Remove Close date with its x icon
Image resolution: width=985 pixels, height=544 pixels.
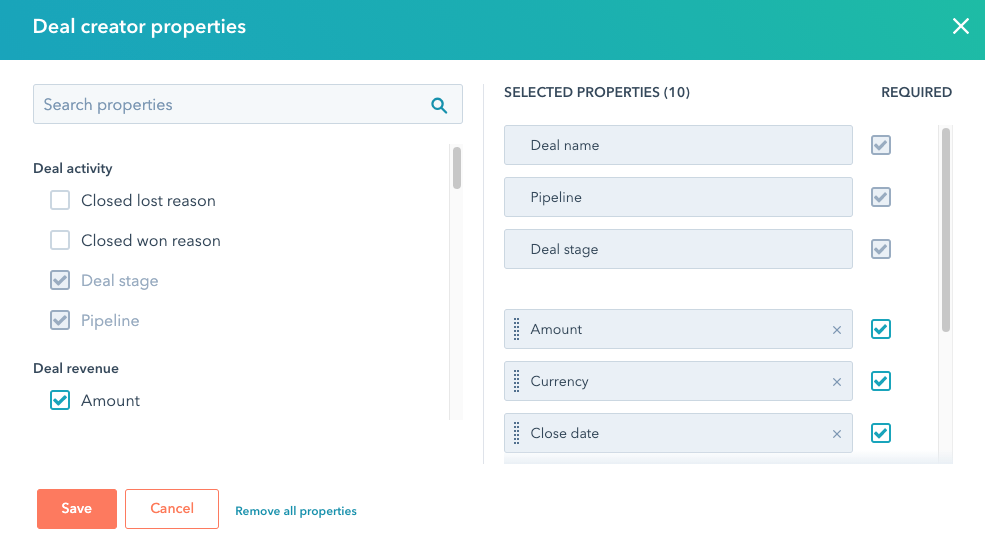[x=837, y=434]
